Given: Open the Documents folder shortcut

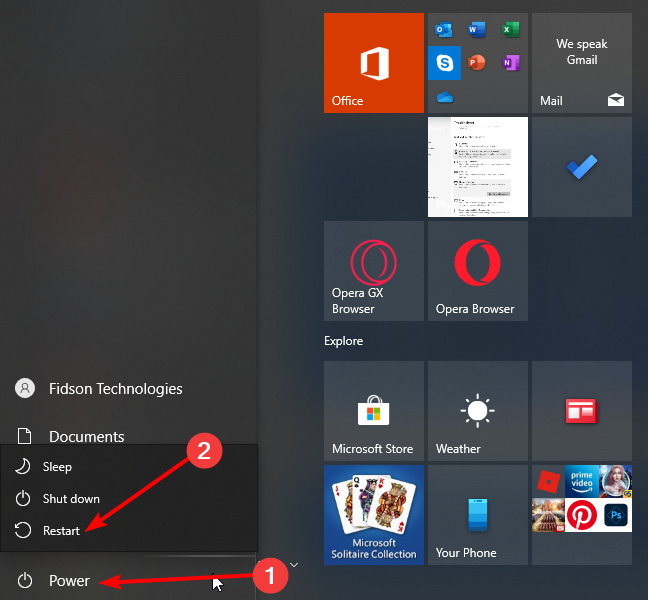Looking at the screenshot, I should (128, 436).
